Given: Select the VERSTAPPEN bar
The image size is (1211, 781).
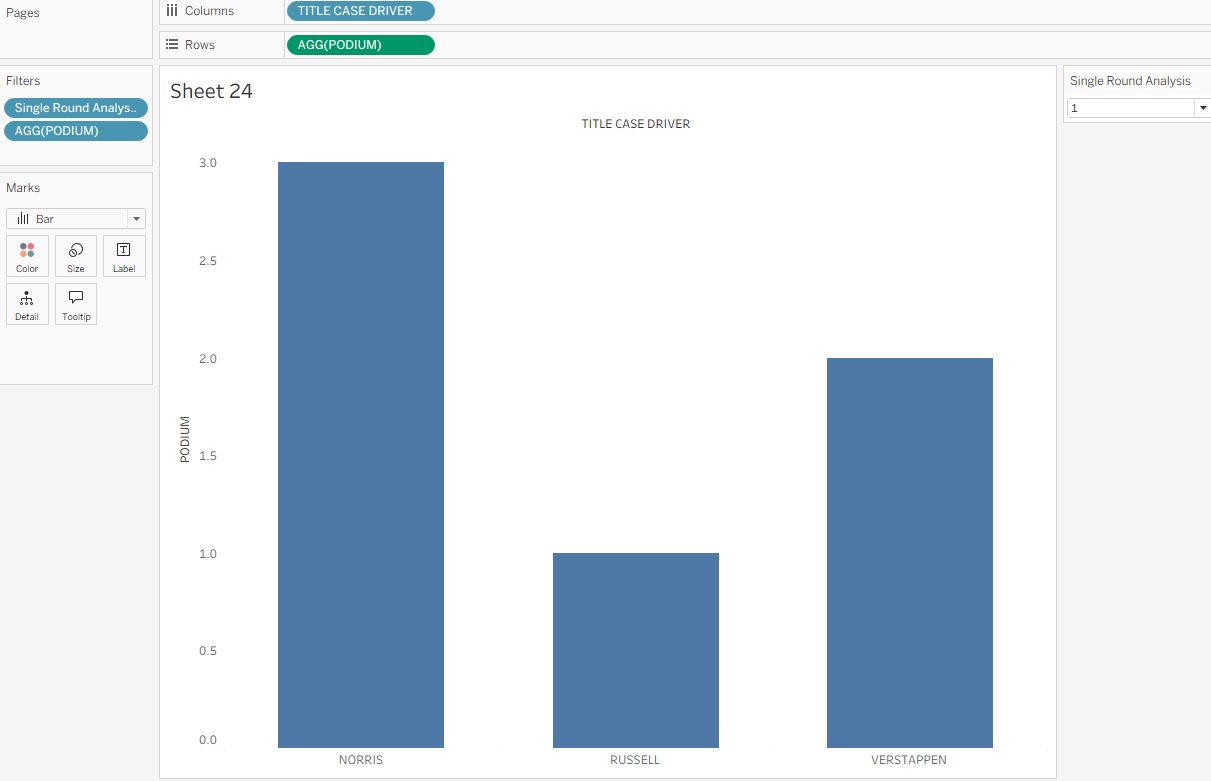Looking at the screenshot, I should (910, 553).
